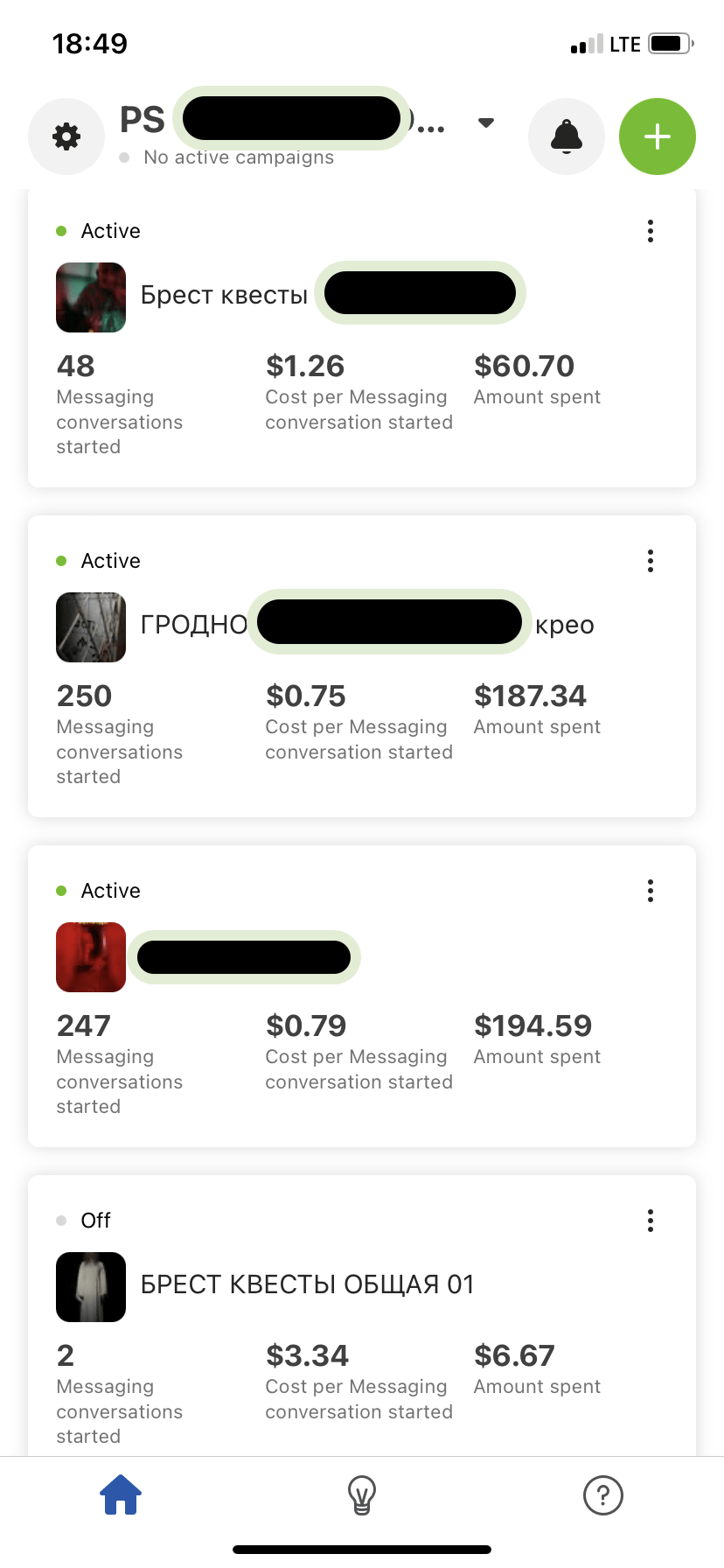This screenshot has width=724, height=1568.
Task: Tap the Брест квесты campaign thumbnail
Action: click(x=91, y=297)
